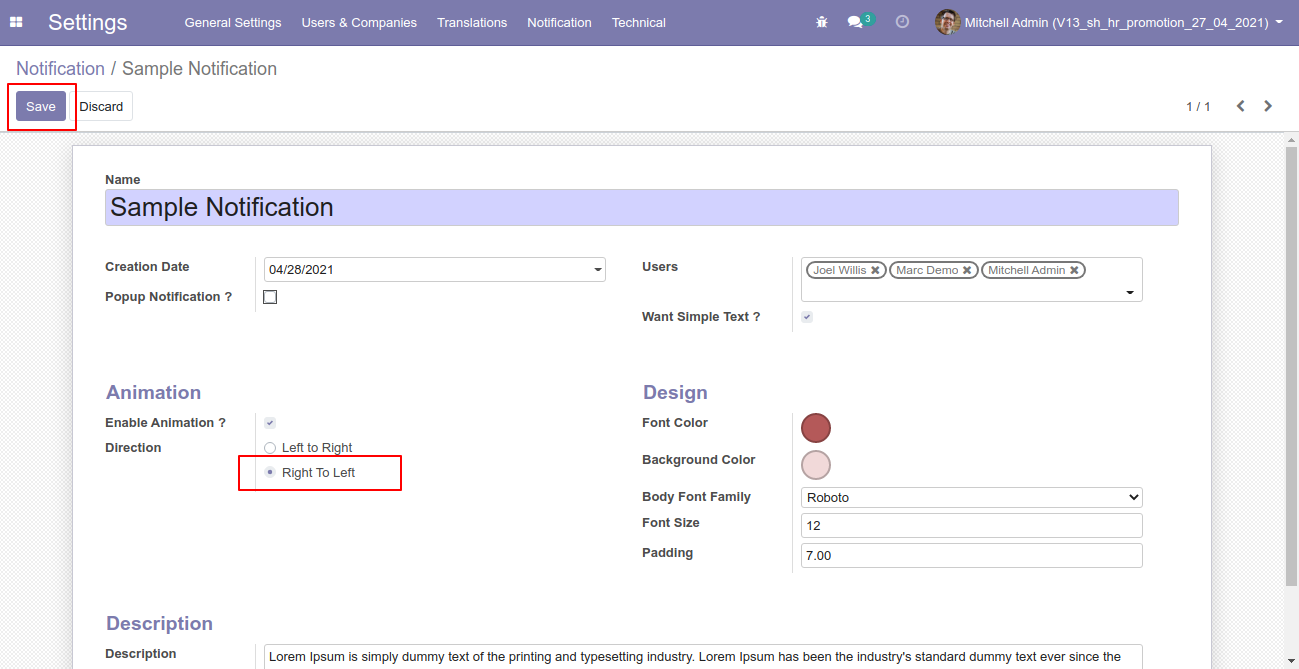Pick the Background Color swatch
Viewport: 1299px width, 669px height.
[816, 465]
